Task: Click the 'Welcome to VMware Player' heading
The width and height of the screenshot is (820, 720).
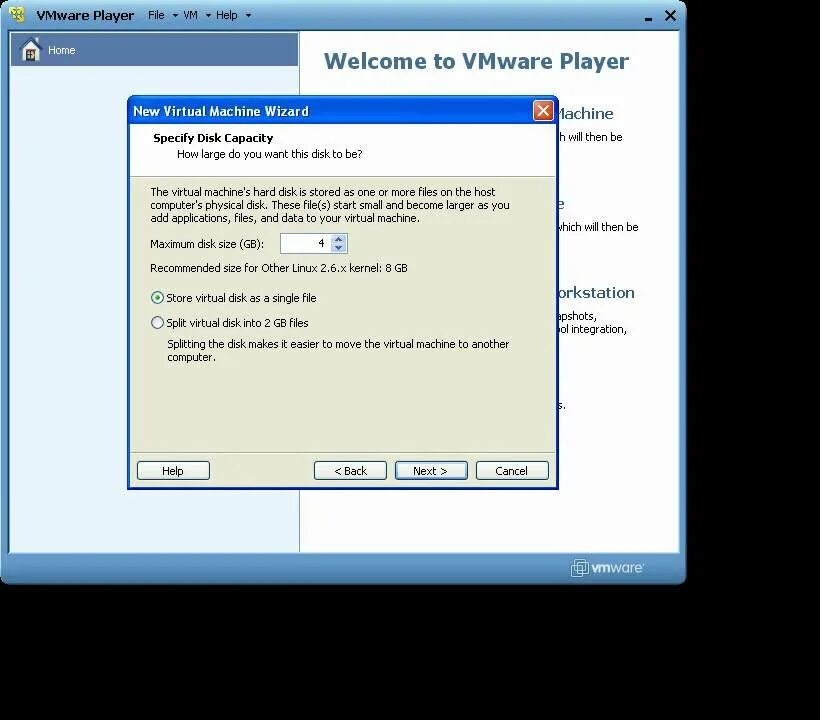Action: click(476, 61)
